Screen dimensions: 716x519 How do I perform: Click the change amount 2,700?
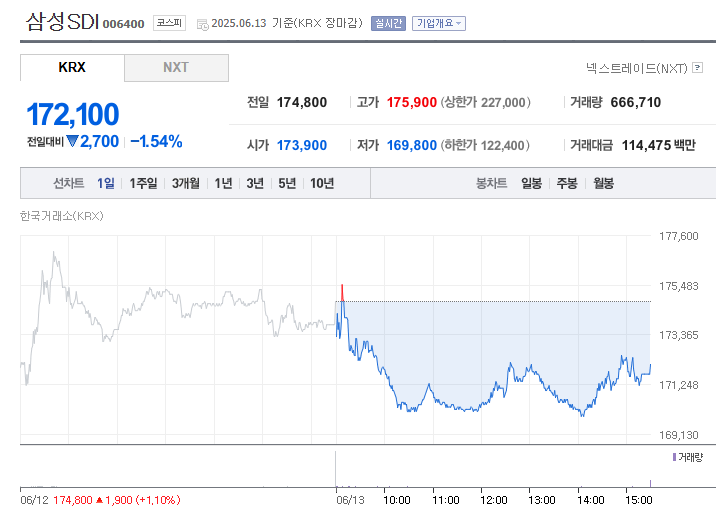click(99, 142)
